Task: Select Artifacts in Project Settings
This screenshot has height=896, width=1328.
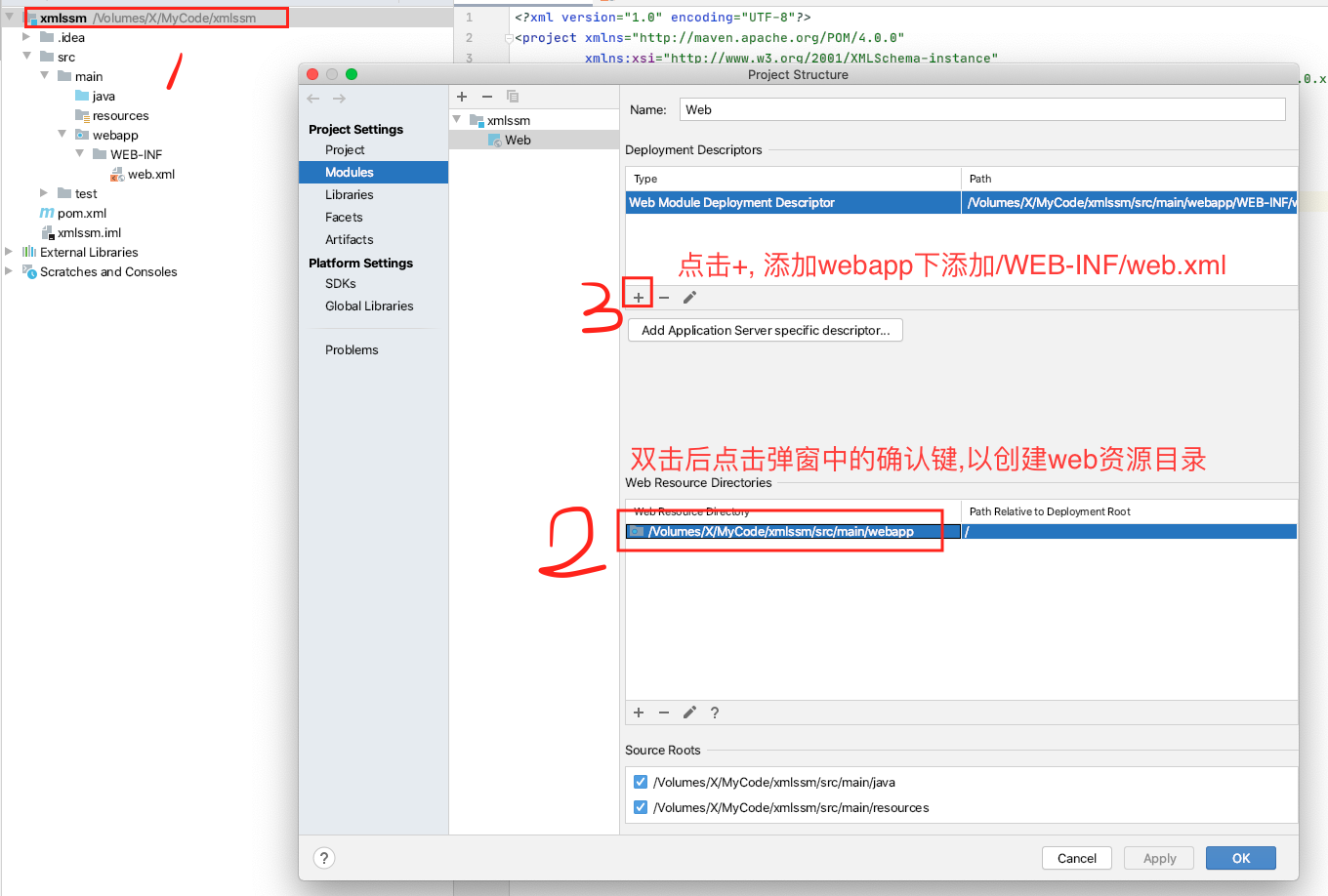Action: (x=350, y=240)
